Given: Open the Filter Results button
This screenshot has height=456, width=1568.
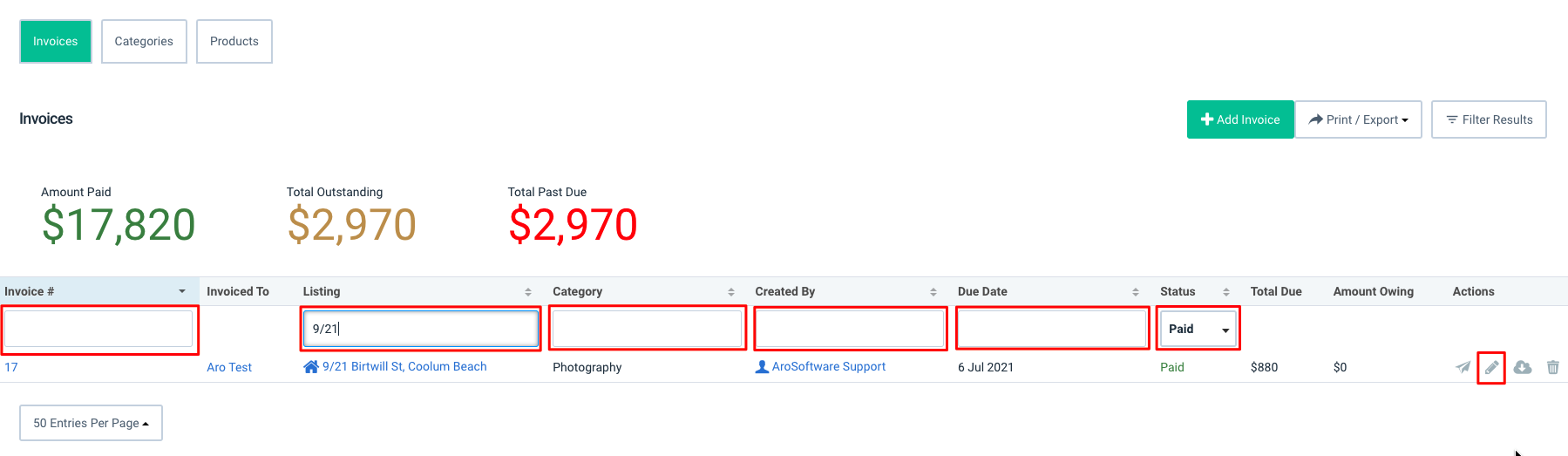Looking at the screenshot, I should click(x=1489, y=119).
